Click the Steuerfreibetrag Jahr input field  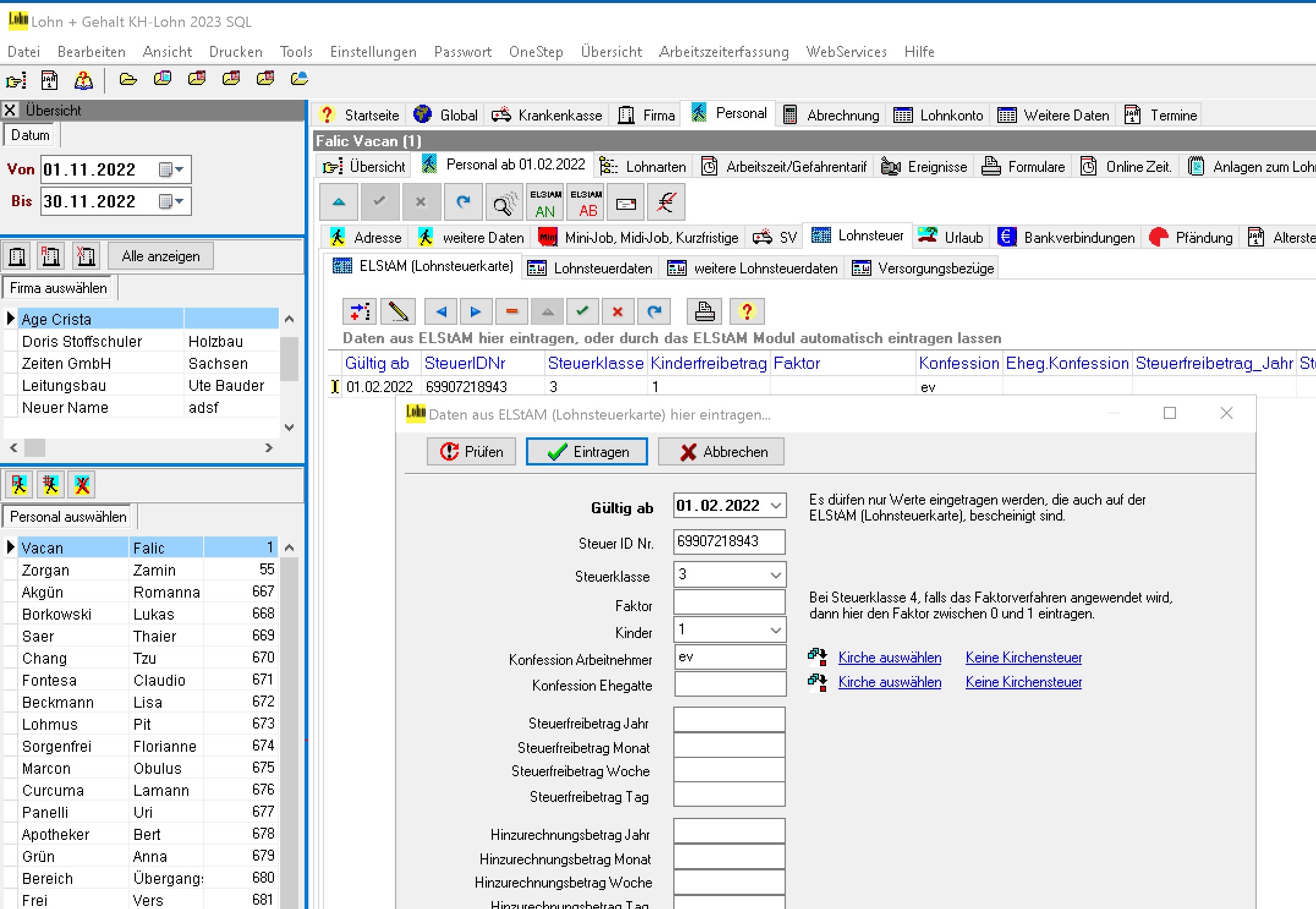coord(730,720)
